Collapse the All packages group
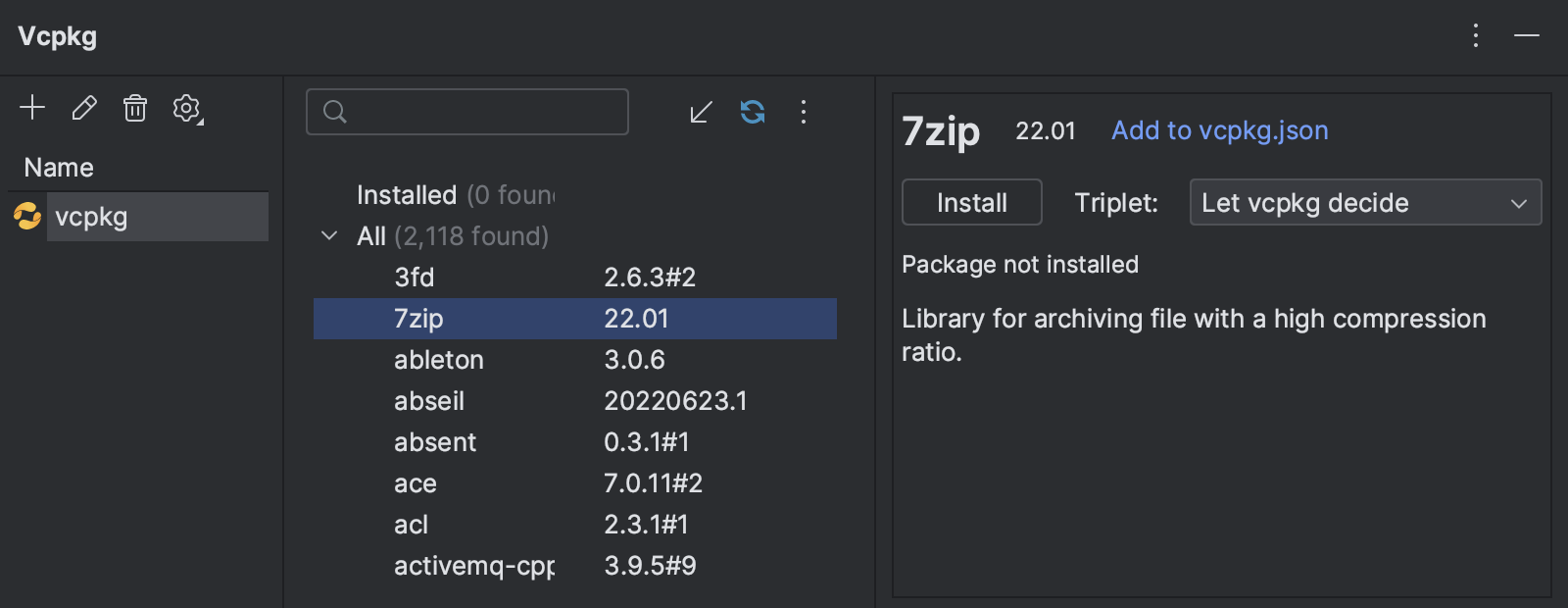The width and height of the screenshot is (1568, 608). [x=329, y=236]
